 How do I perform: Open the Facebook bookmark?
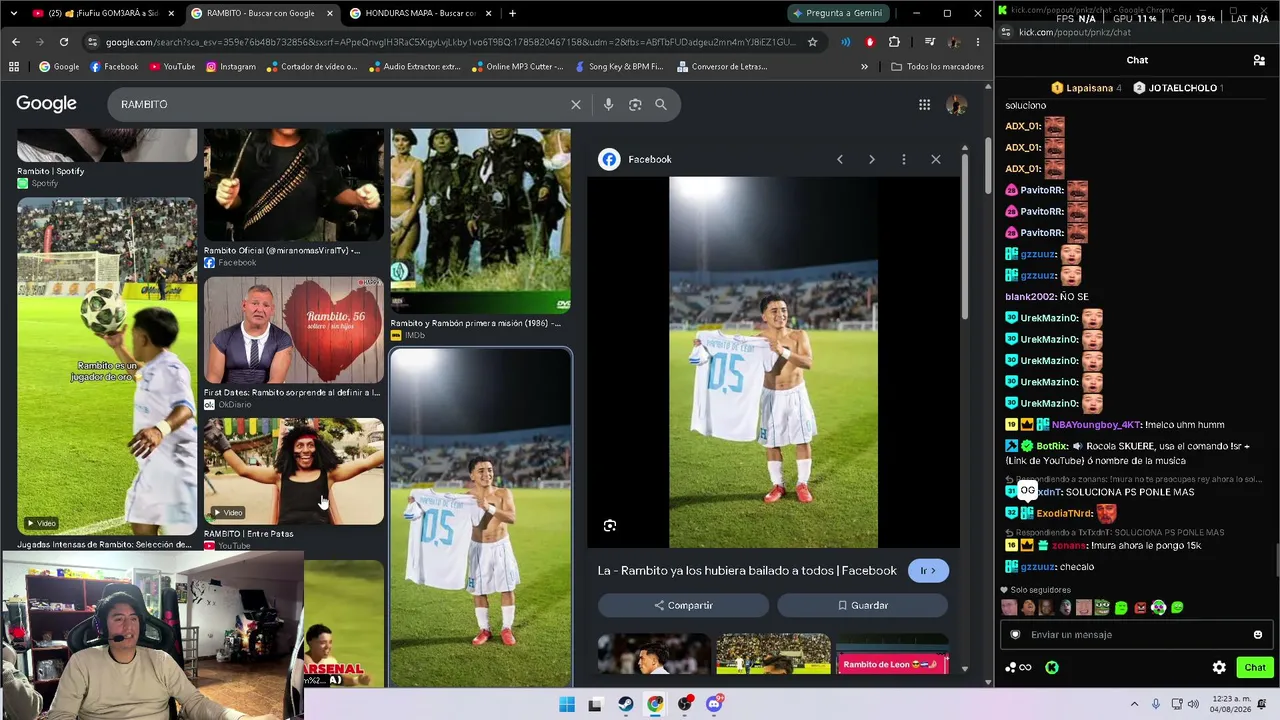coord(114,67)
